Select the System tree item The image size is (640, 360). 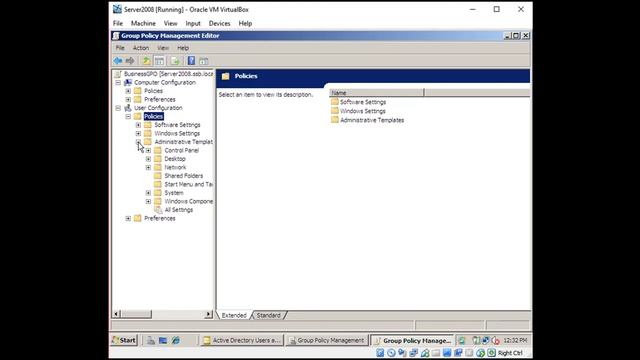pos(173,193)
